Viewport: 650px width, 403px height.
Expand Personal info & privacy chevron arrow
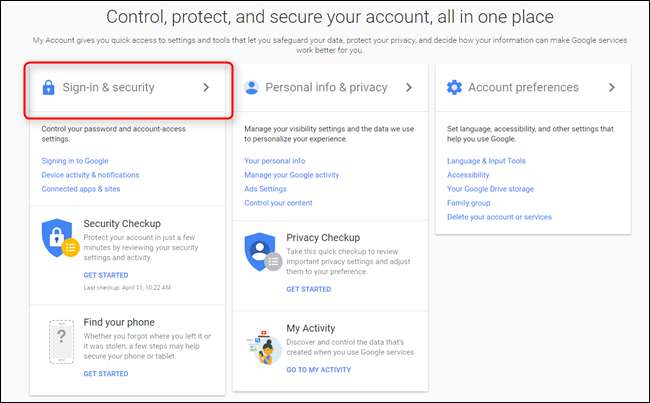[x=408, y=88]
